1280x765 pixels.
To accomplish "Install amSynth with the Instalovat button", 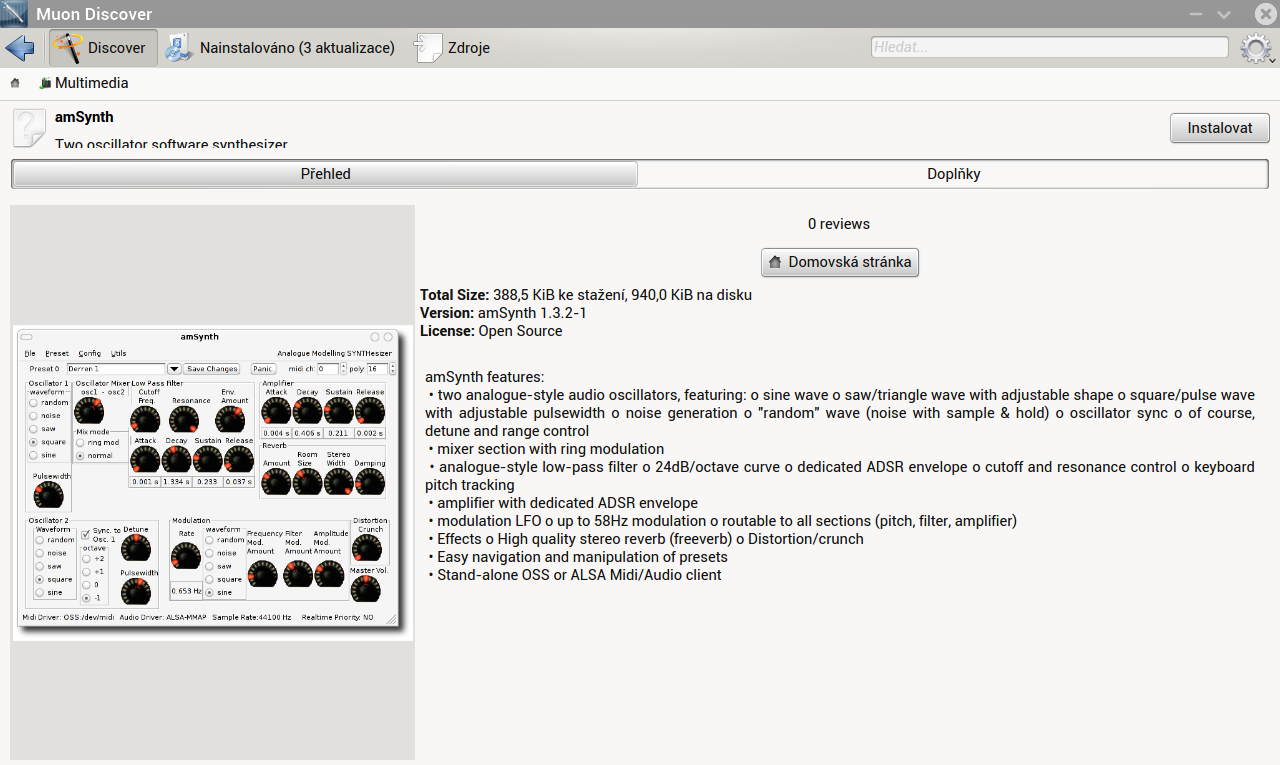I will coord(1219,128).
